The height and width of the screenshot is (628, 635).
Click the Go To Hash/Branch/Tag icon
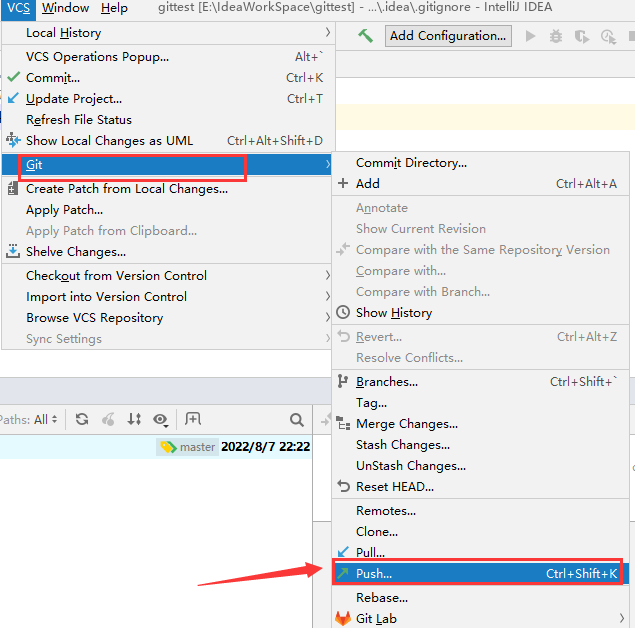[193, 419]
